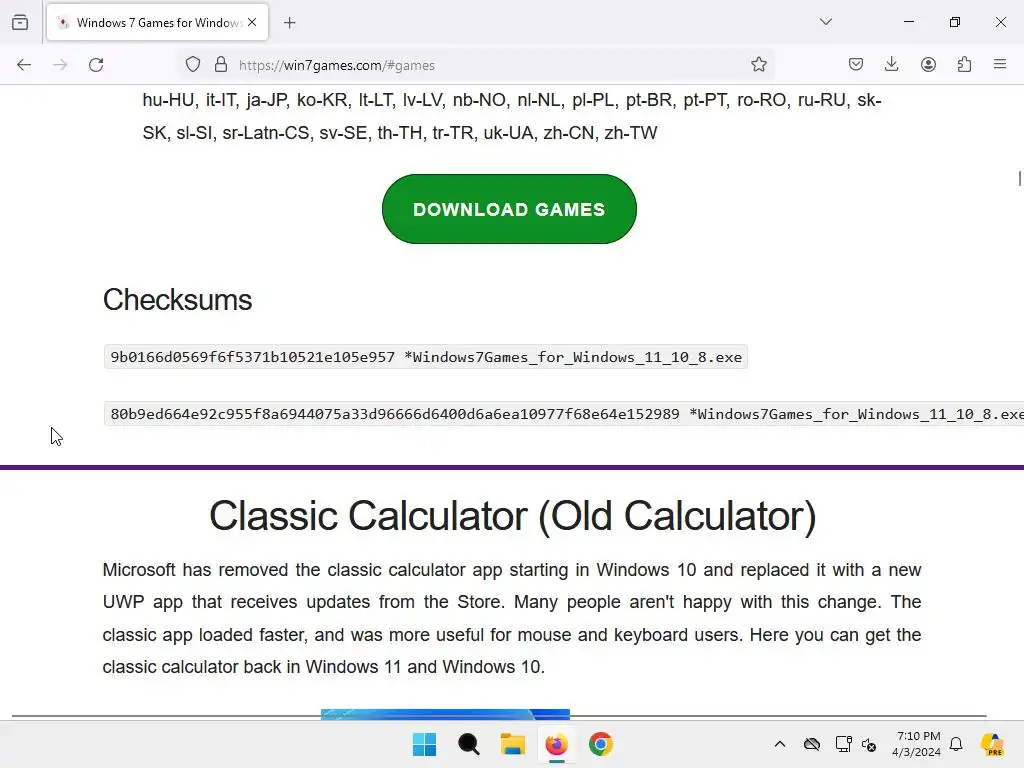Open Windows Search from taskbar

(x=468, y=744)
